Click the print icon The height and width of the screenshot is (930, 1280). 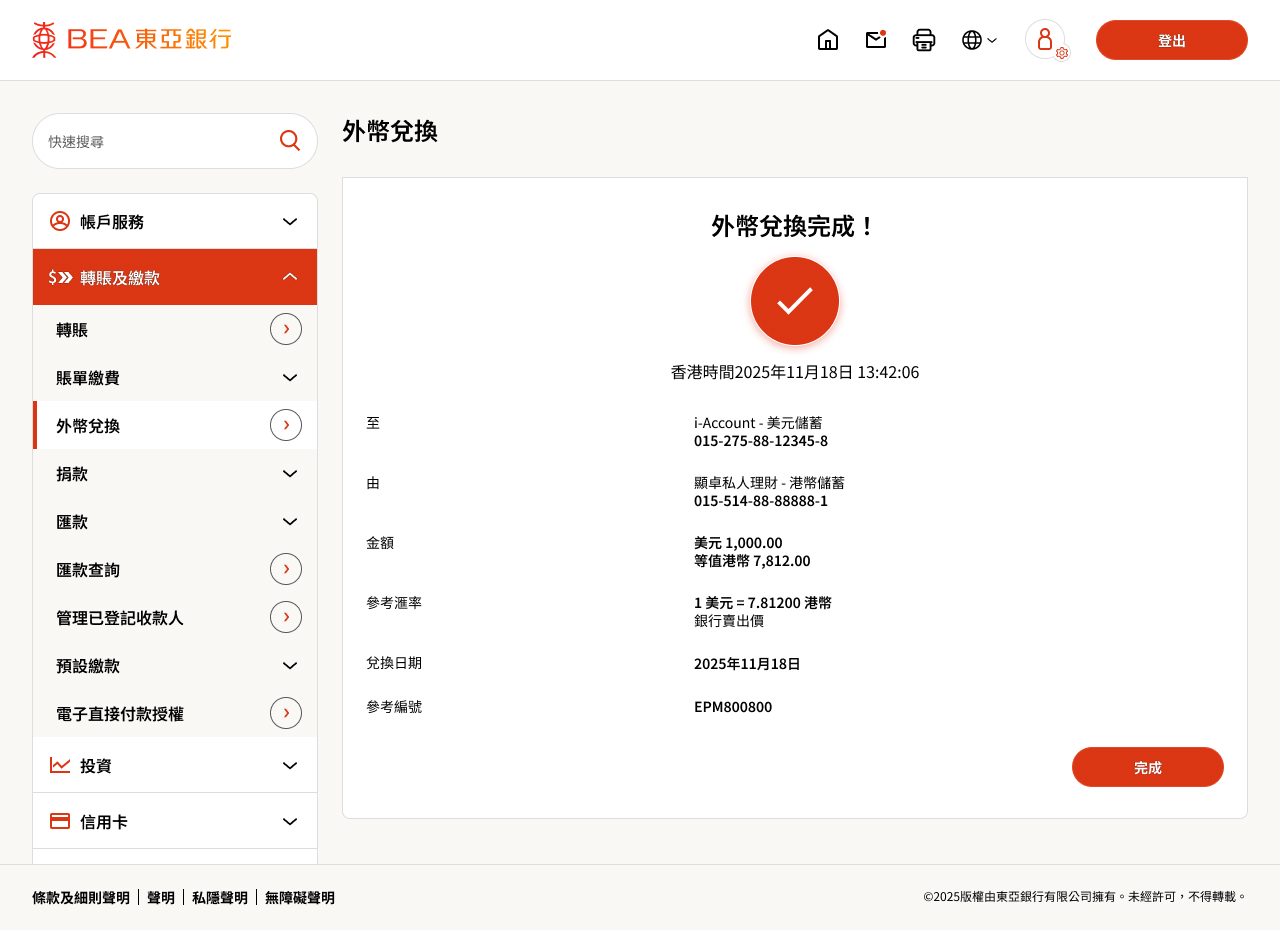click(924, 38)
